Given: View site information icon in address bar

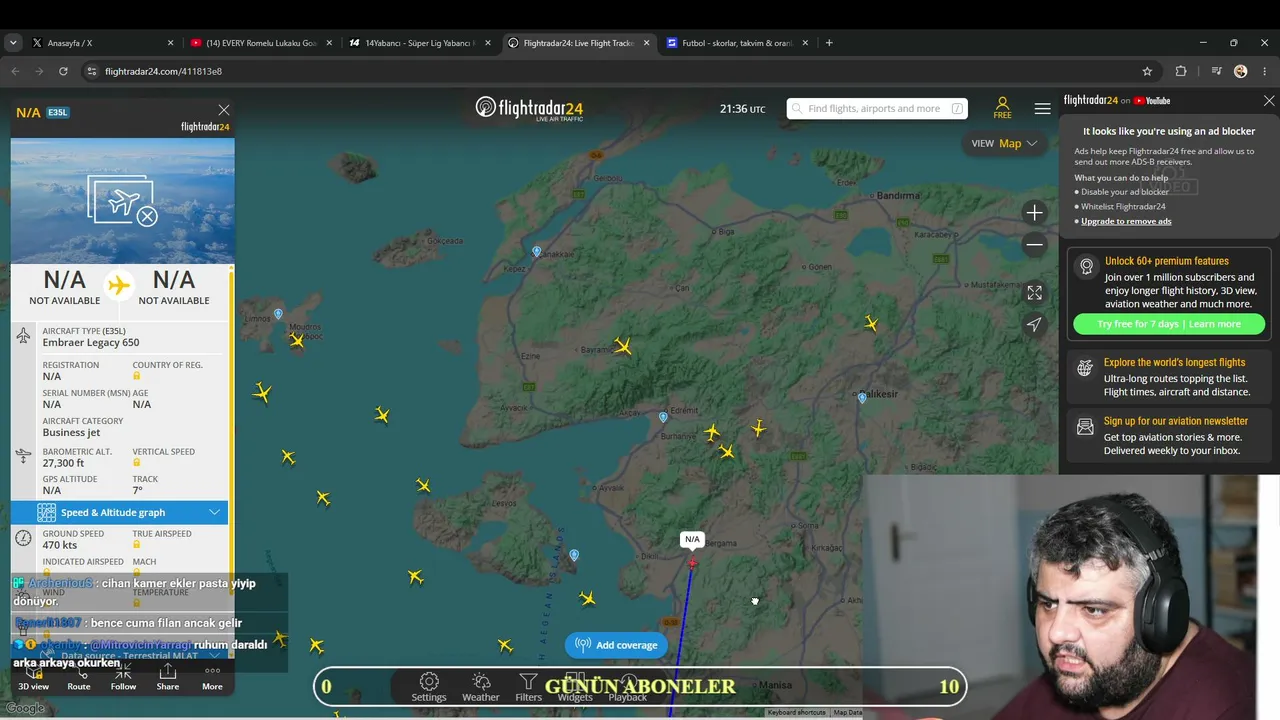Looking at the screenshot, I should (x=91, y=71).
